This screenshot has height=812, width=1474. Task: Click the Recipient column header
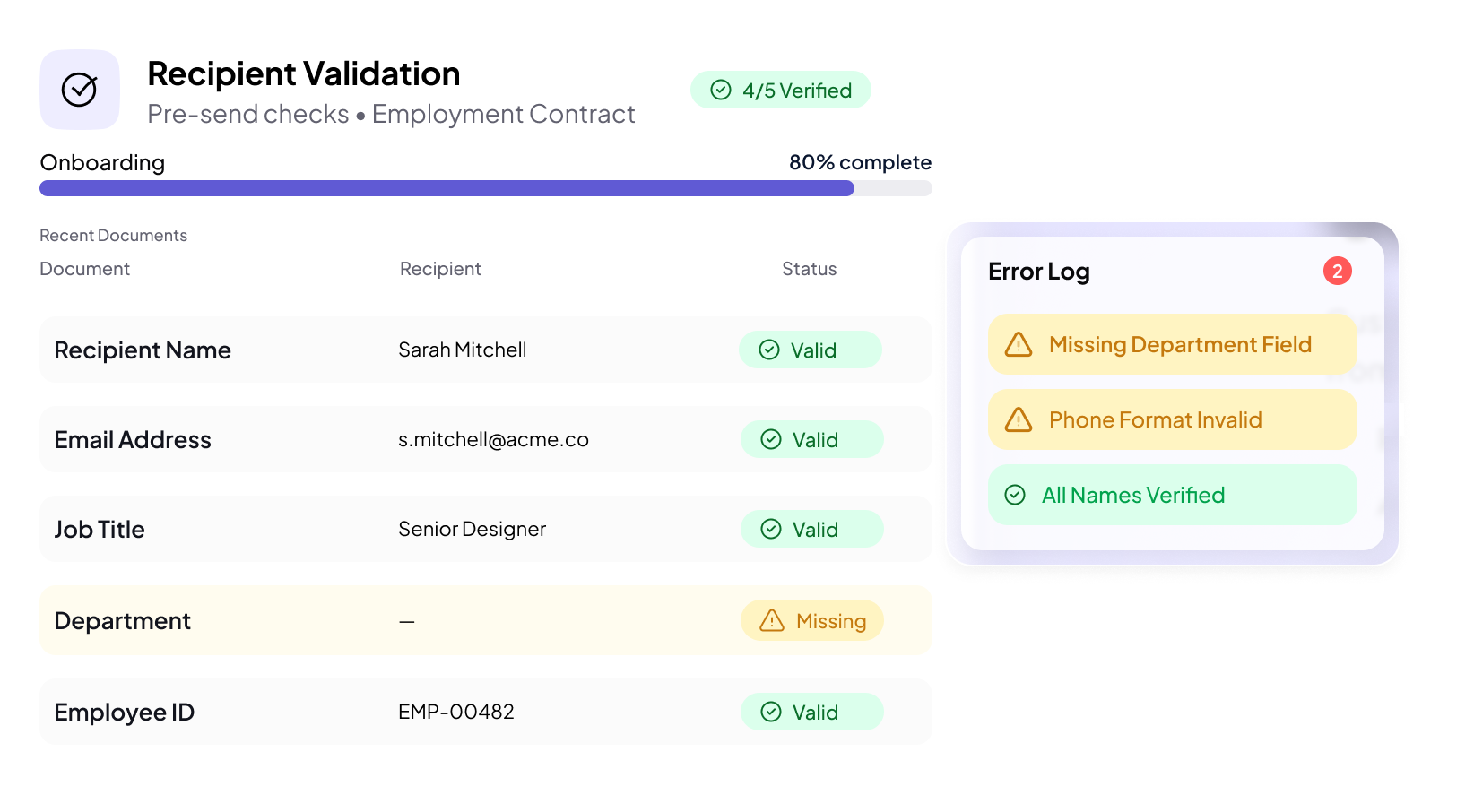440,269
